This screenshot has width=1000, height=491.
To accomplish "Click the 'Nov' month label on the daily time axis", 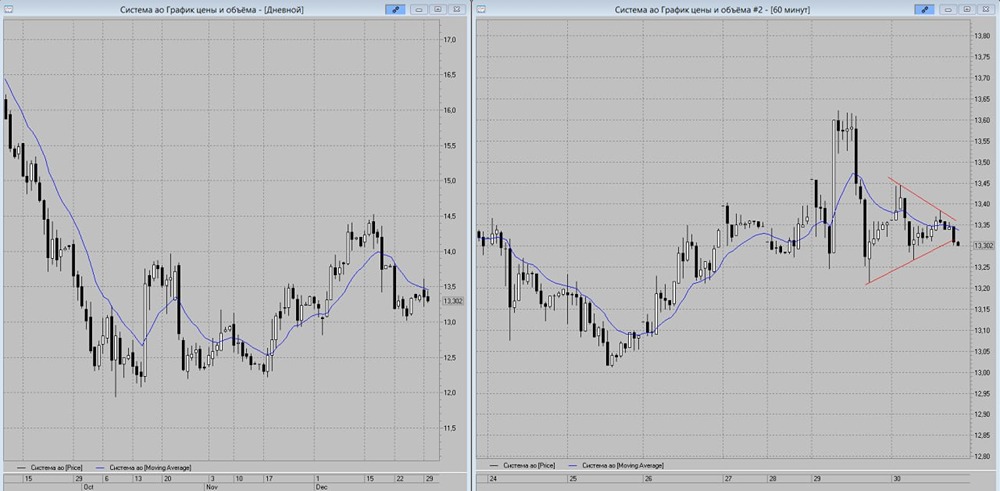I will [x=212, y=486].
